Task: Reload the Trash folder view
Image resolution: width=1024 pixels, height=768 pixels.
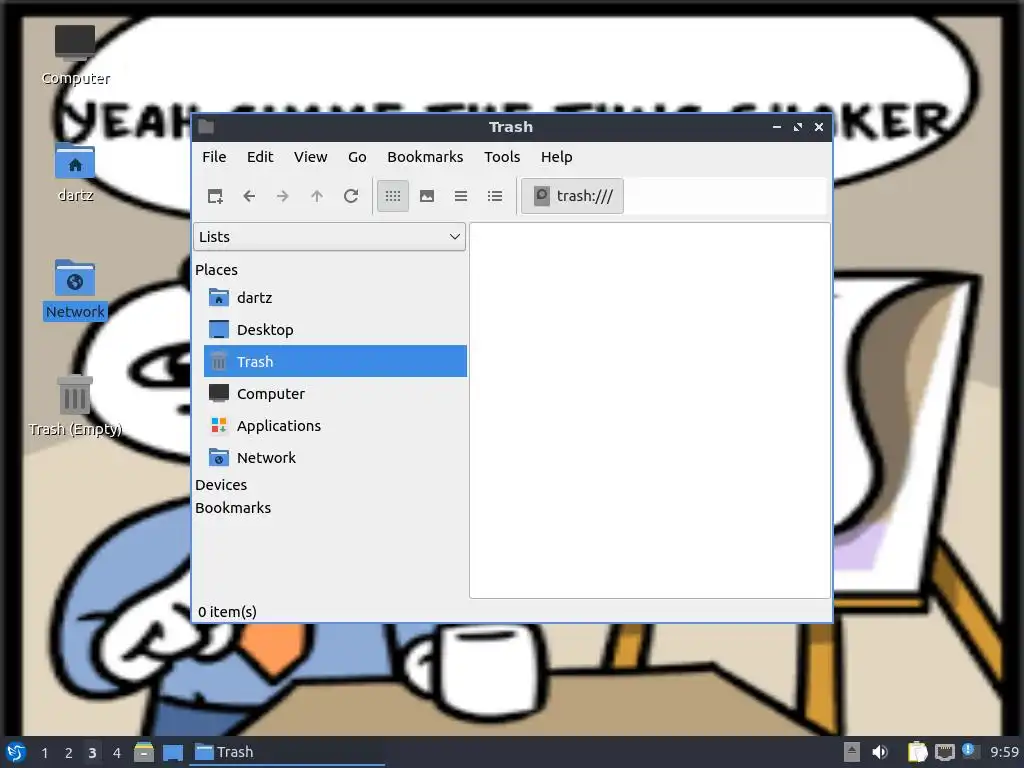Action: click(351, 196)
